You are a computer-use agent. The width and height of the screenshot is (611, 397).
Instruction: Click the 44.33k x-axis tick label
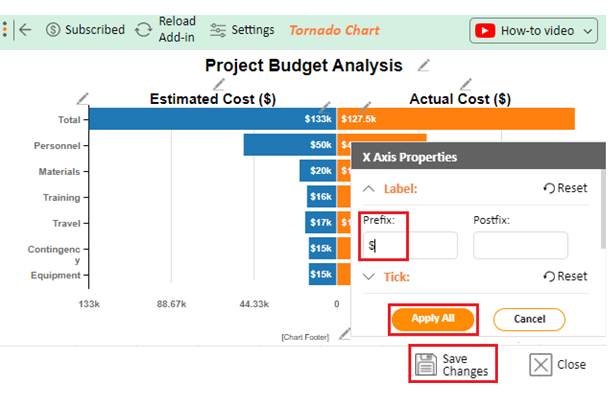pos(254,304)
